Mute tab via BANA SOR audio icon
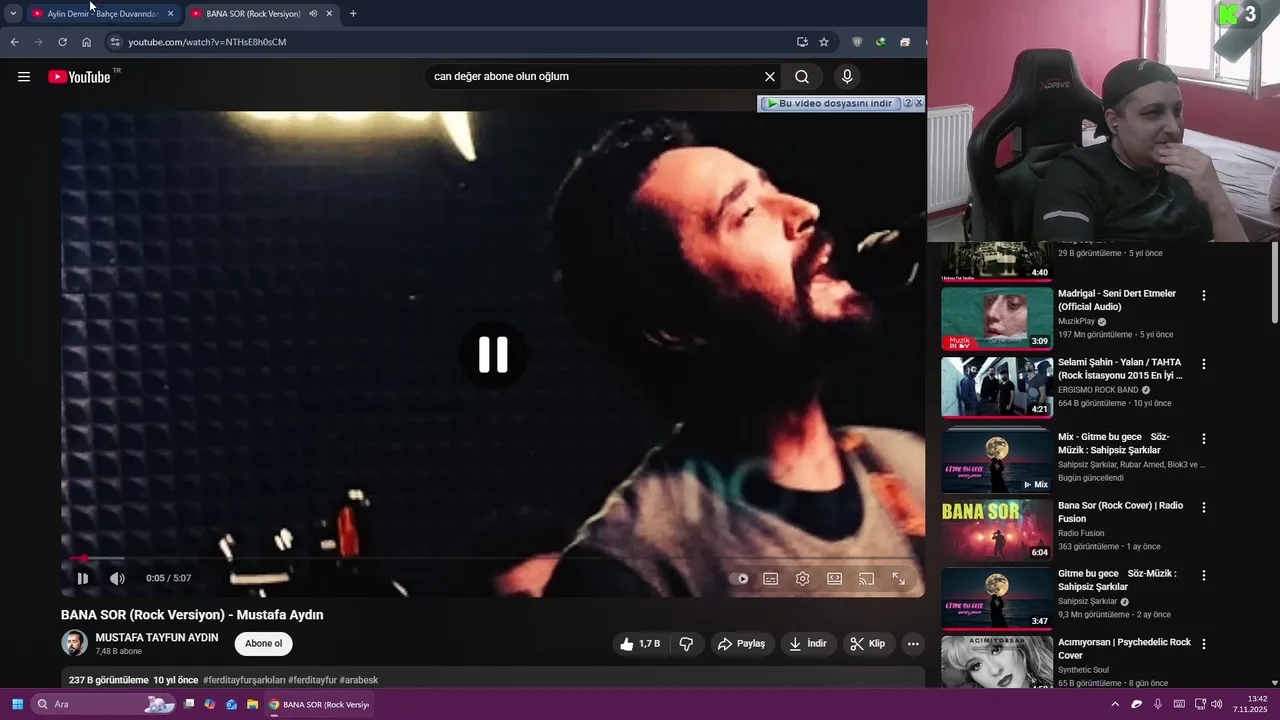The width and height of the screenshot is (1280, 720). point(313,14)
